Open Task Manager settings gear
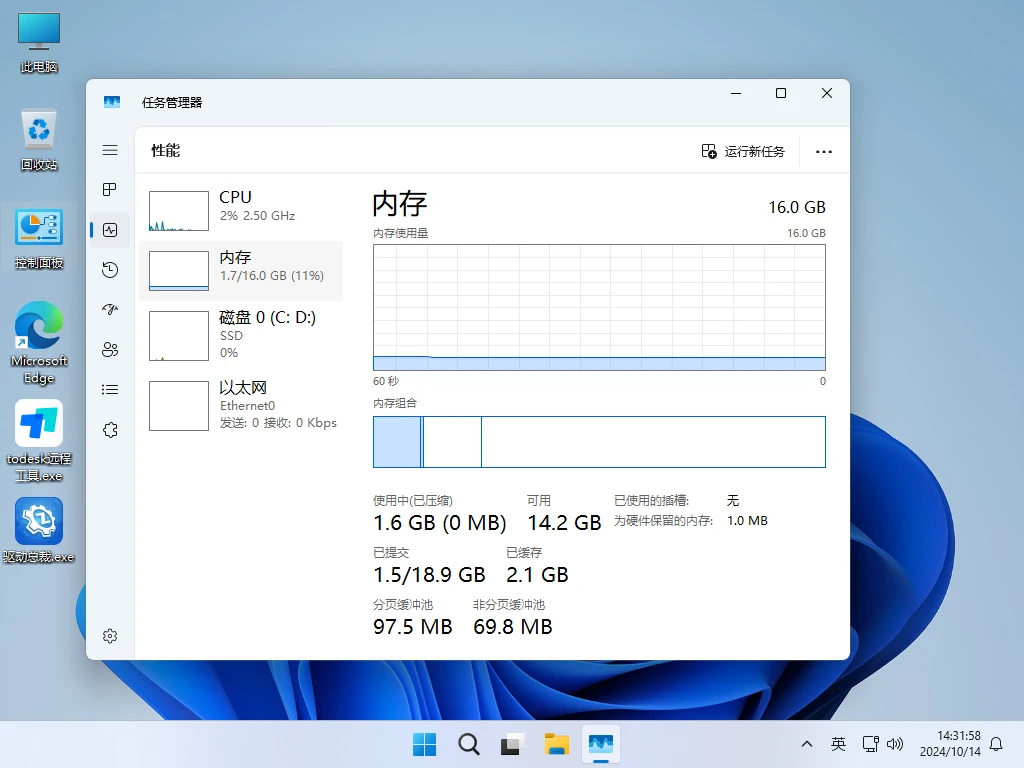 110,636
